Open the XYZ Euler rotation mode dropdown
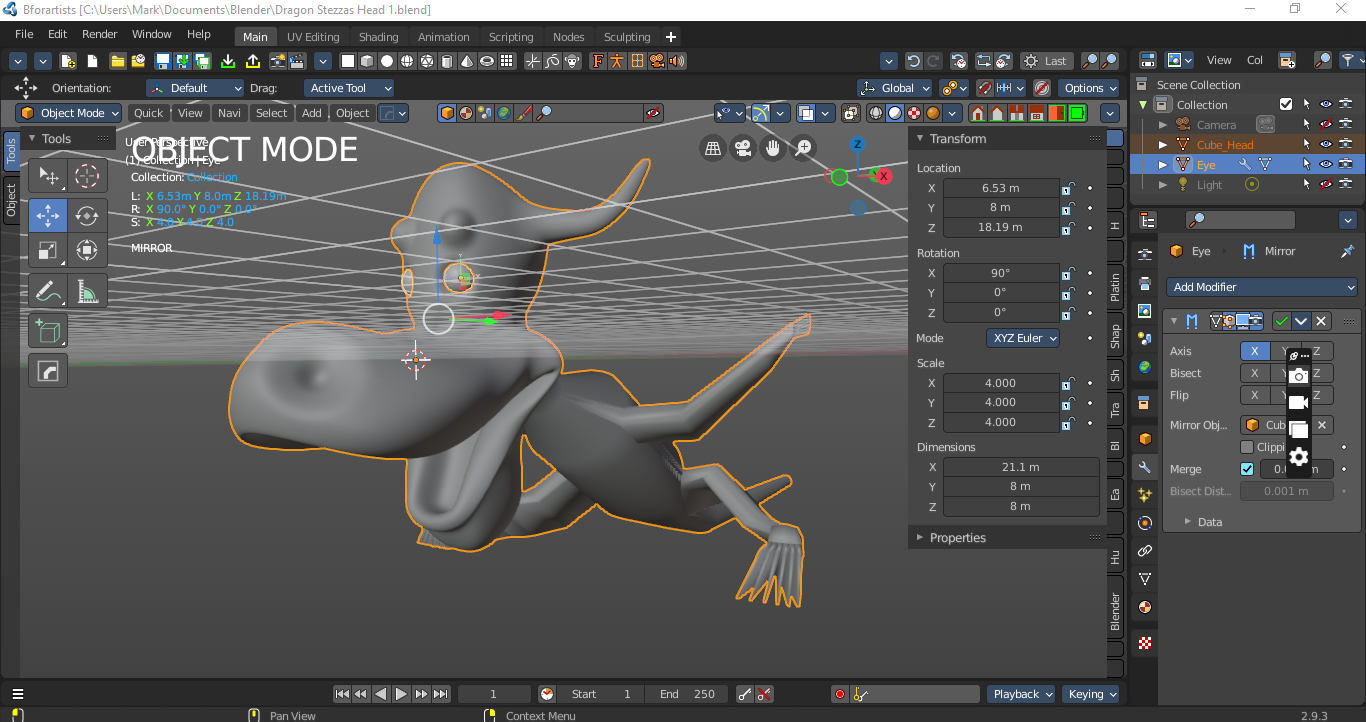The image size is (1366, 722). tap(1023, 338)
